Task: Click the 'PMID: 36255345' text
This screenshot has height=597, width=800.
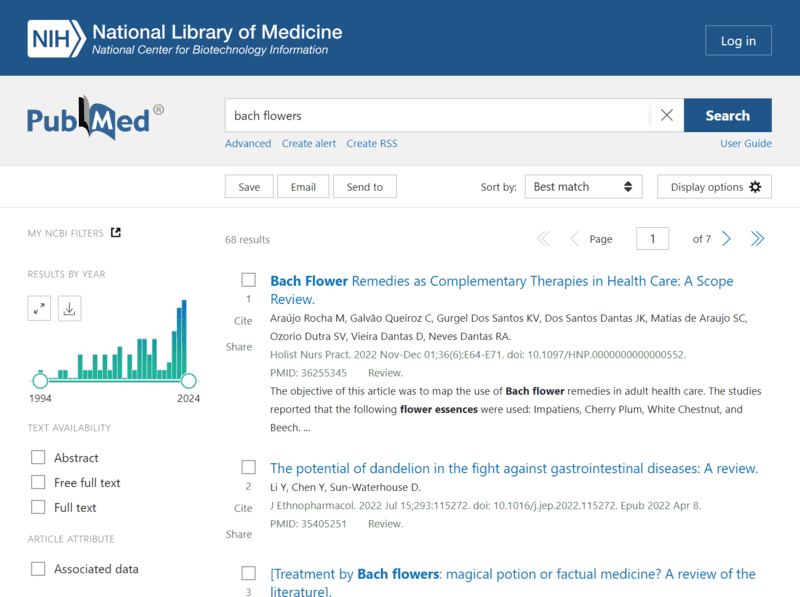Action: (308, 373)
